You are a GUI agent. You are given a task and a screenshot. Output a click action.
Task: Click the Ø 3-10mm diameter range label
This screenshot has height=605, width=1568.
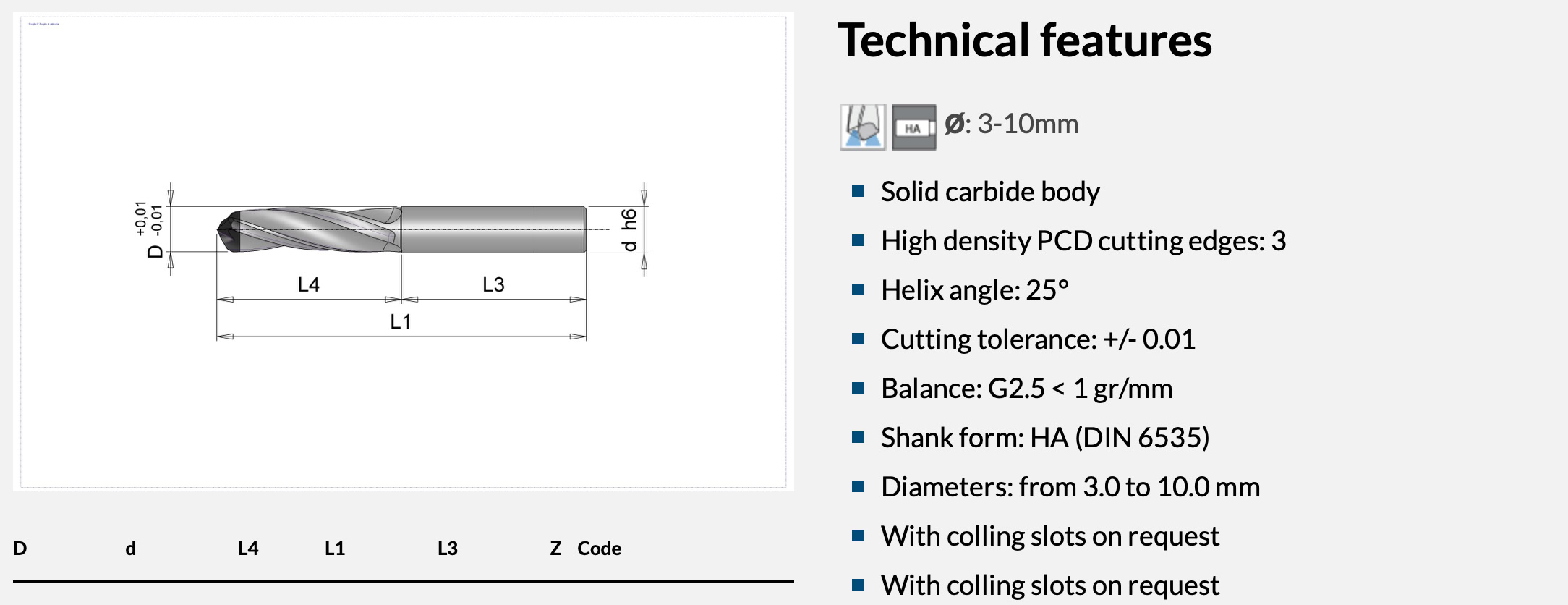(1012, 124)
